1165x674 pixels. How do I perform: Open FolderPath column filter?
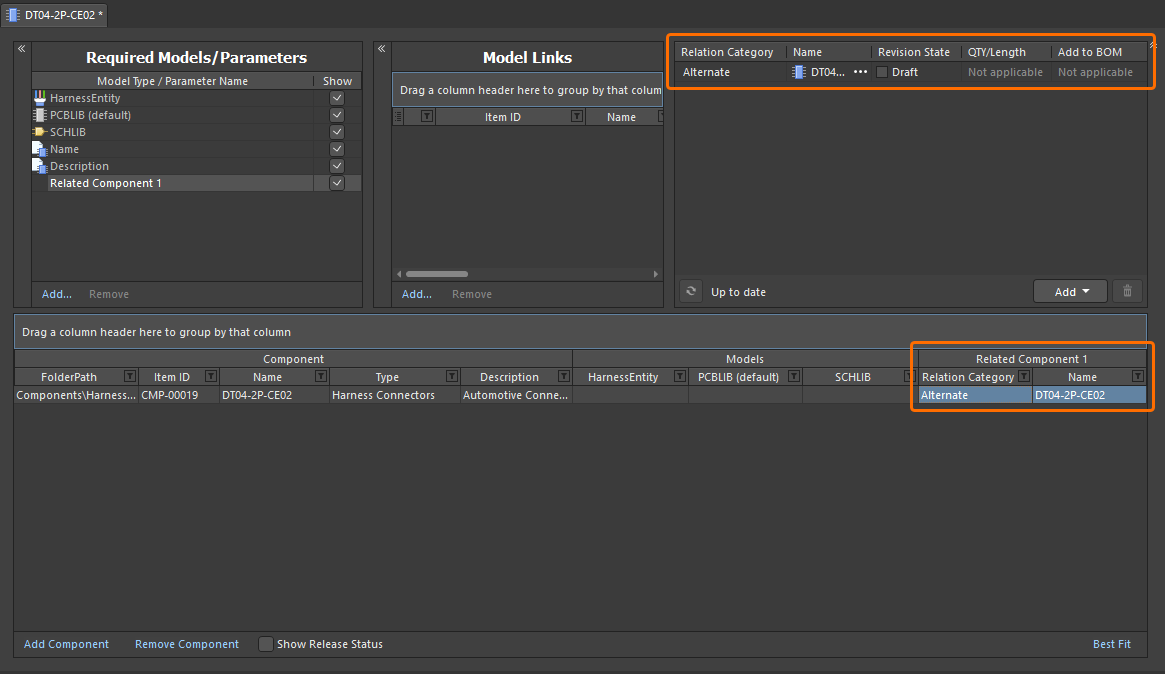tap(129, 377)
